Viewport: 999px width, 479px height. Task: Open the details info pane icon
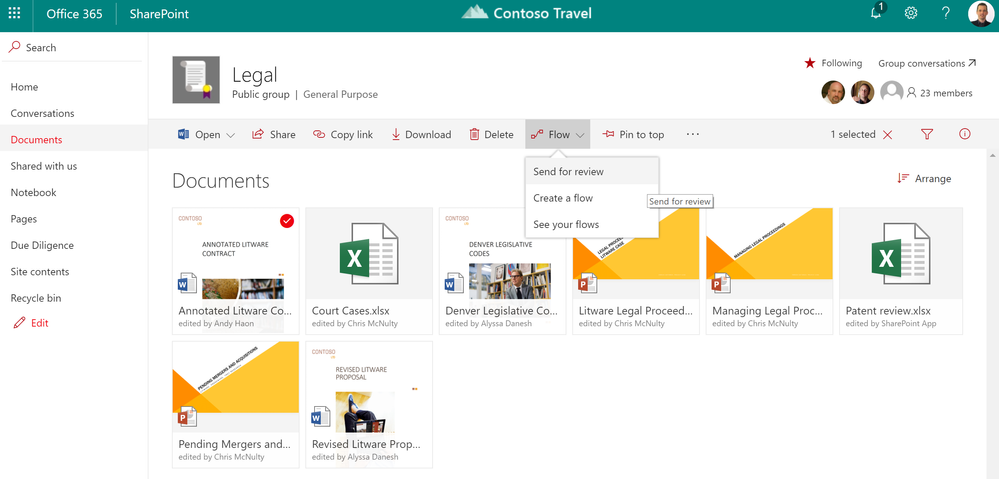coord(965,134)
